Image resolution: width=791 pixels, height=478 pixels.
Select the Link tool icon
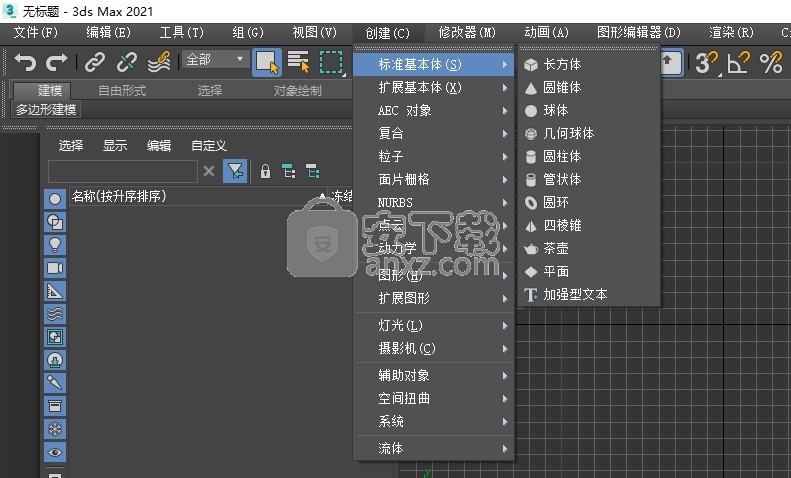[95, 63]
